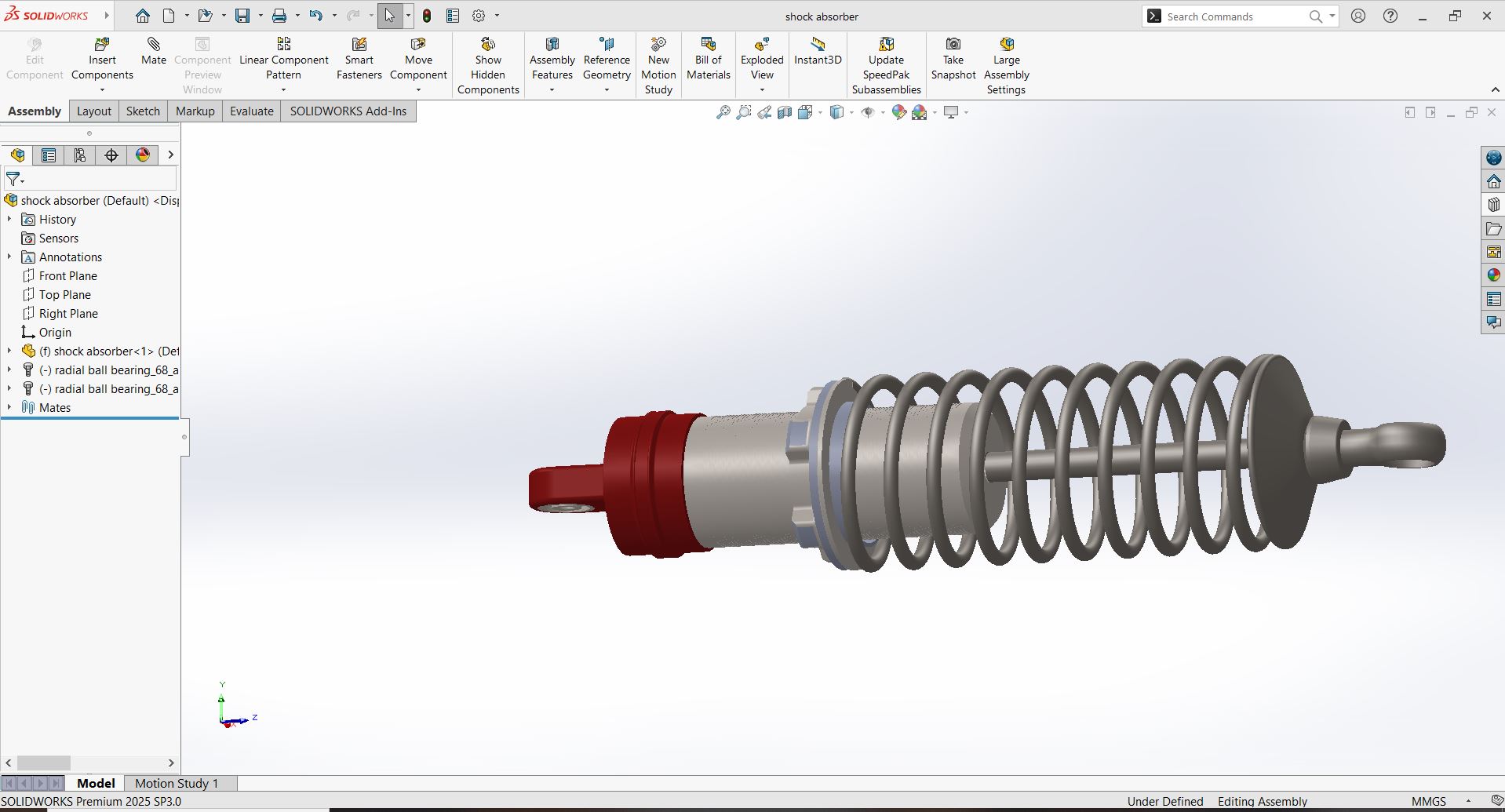1505x812 pixels.
Task: Click Zoom to Fit in view toolbar
Action: 723,113
